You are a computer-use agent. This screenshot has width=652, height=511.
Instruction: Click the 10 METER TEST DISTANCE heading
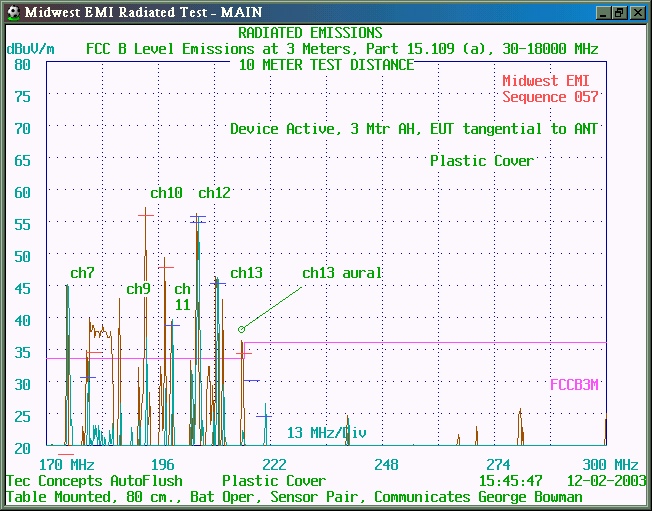tap(326, 64)
